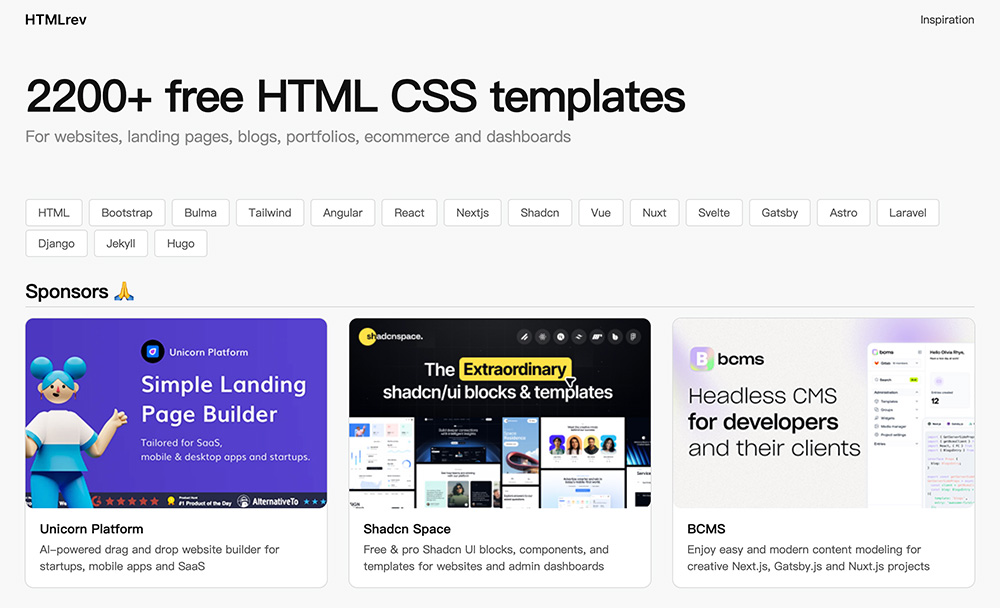The height and width of the screenshot is (608, 1000).
Task: Click the BCMS card title
Action: [x=706, y=529]
